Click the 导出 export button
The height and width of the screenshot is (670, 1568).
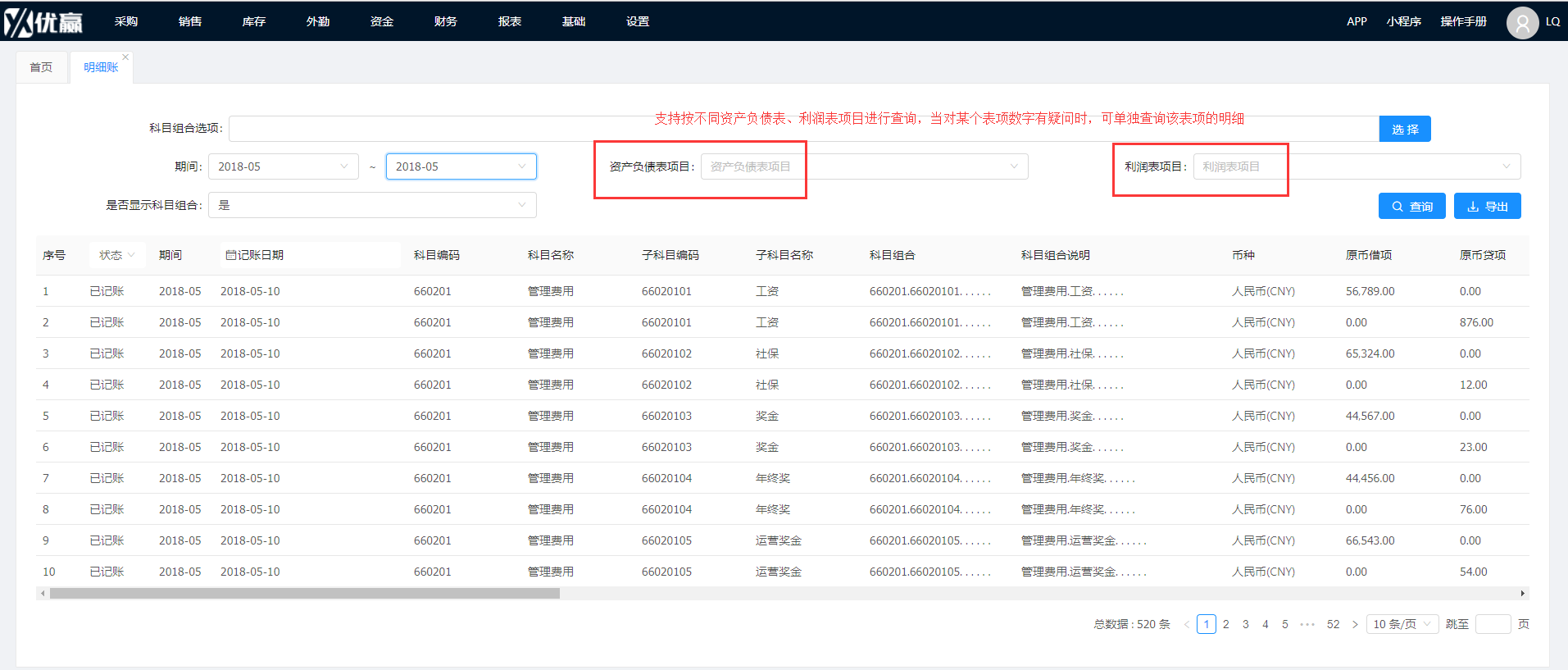point(1488,206)
